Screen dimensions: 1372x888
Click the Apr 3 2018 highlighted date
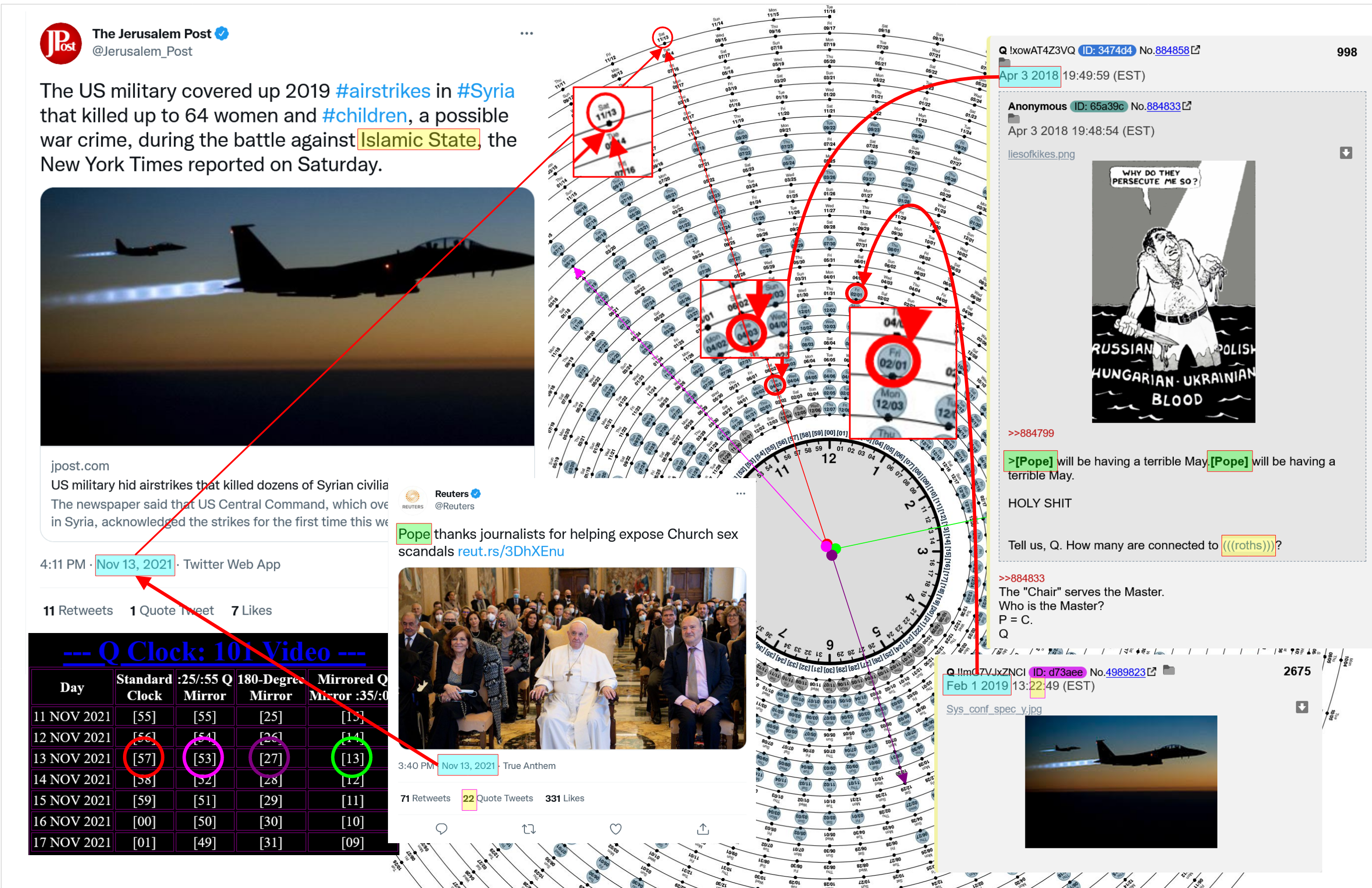(x=1029, y=76)
